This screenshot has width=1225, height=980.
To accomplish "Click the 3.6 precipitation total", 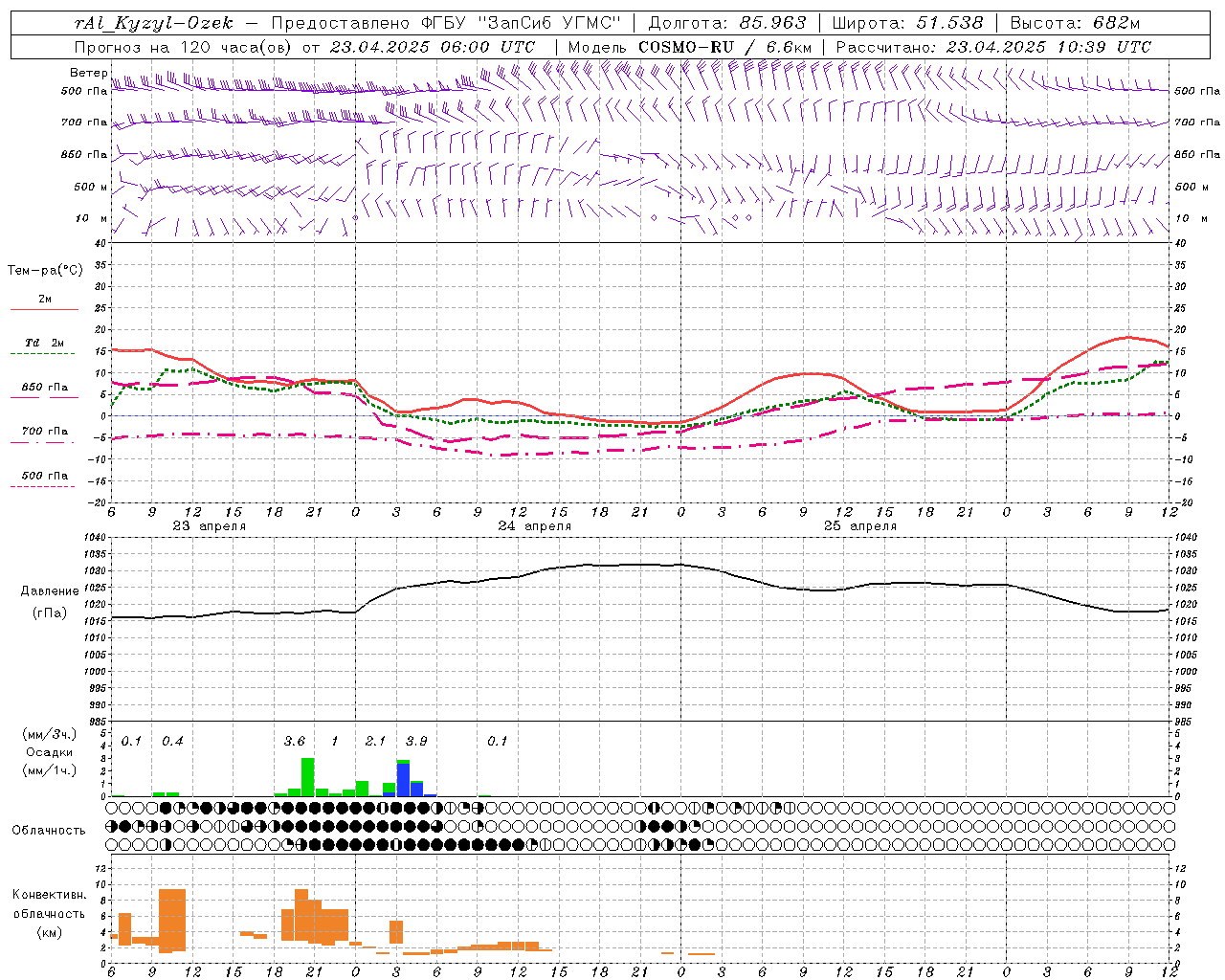I will (295, 742).
